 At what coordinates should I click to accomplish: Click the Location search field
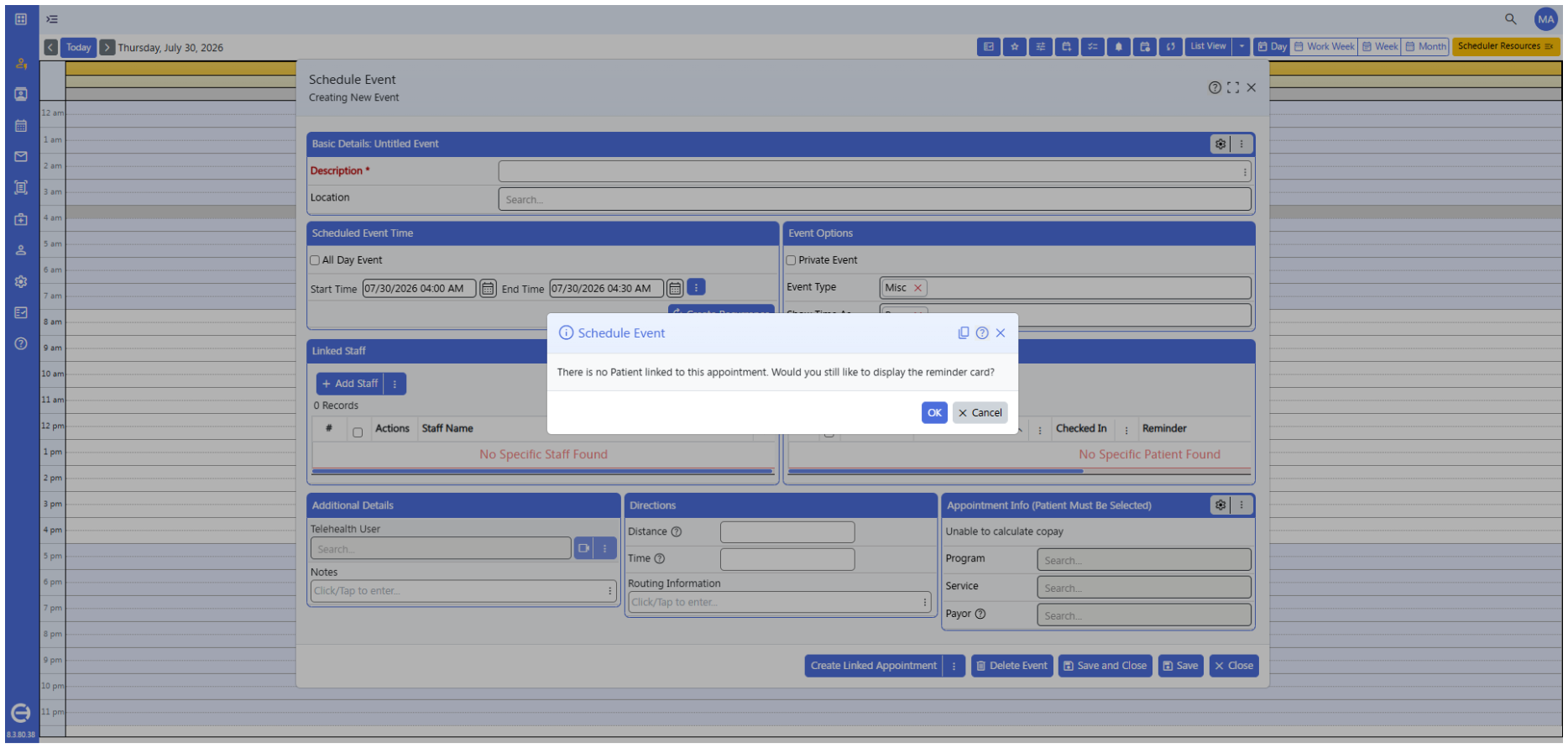(874, 200)
